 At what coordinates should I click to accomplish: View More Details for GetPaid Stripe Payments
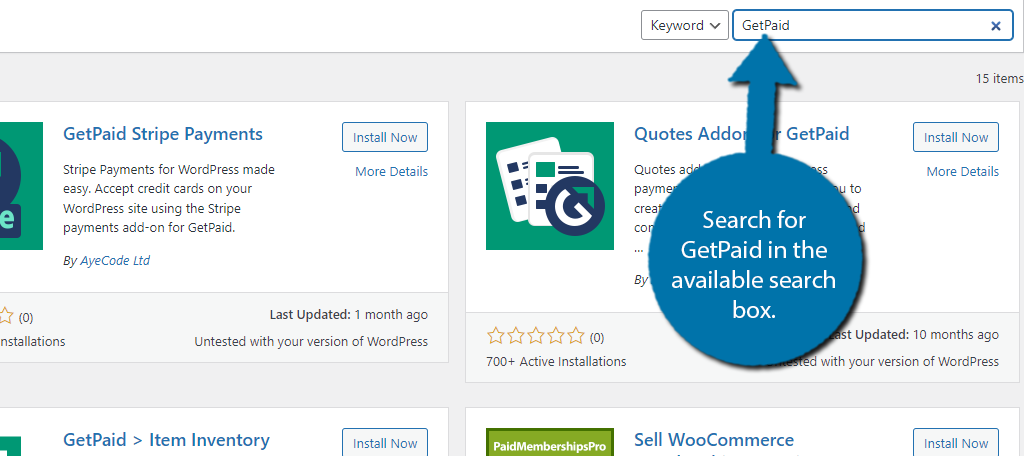(391, 171)
